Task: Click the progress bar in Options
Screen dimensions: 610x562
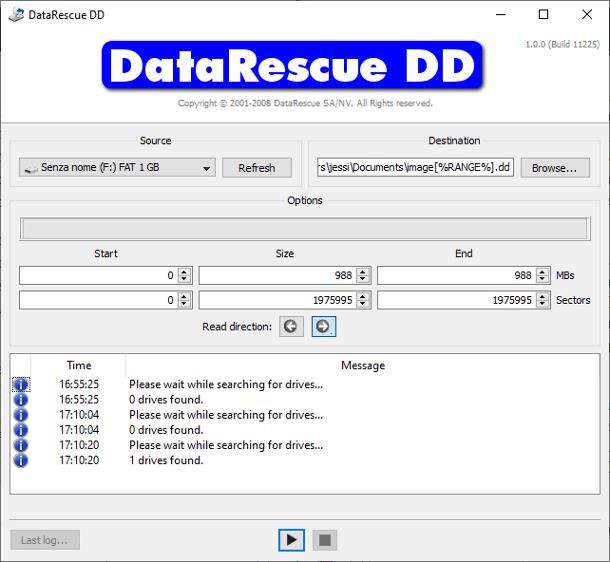Action: [305, 229]
